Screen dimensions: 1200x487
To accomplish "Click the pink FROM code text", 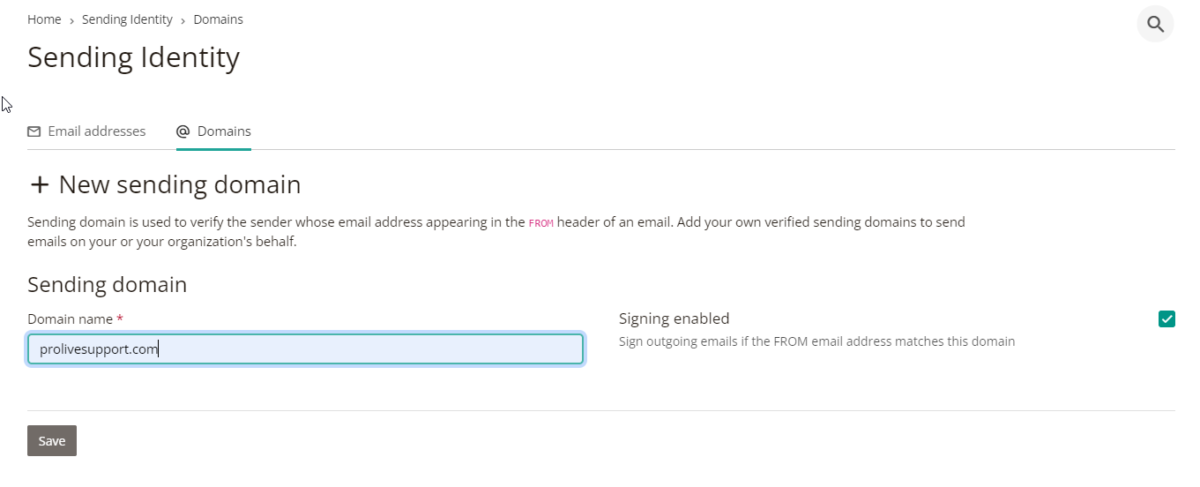I will pyautogui.click(x=541, y=223).
